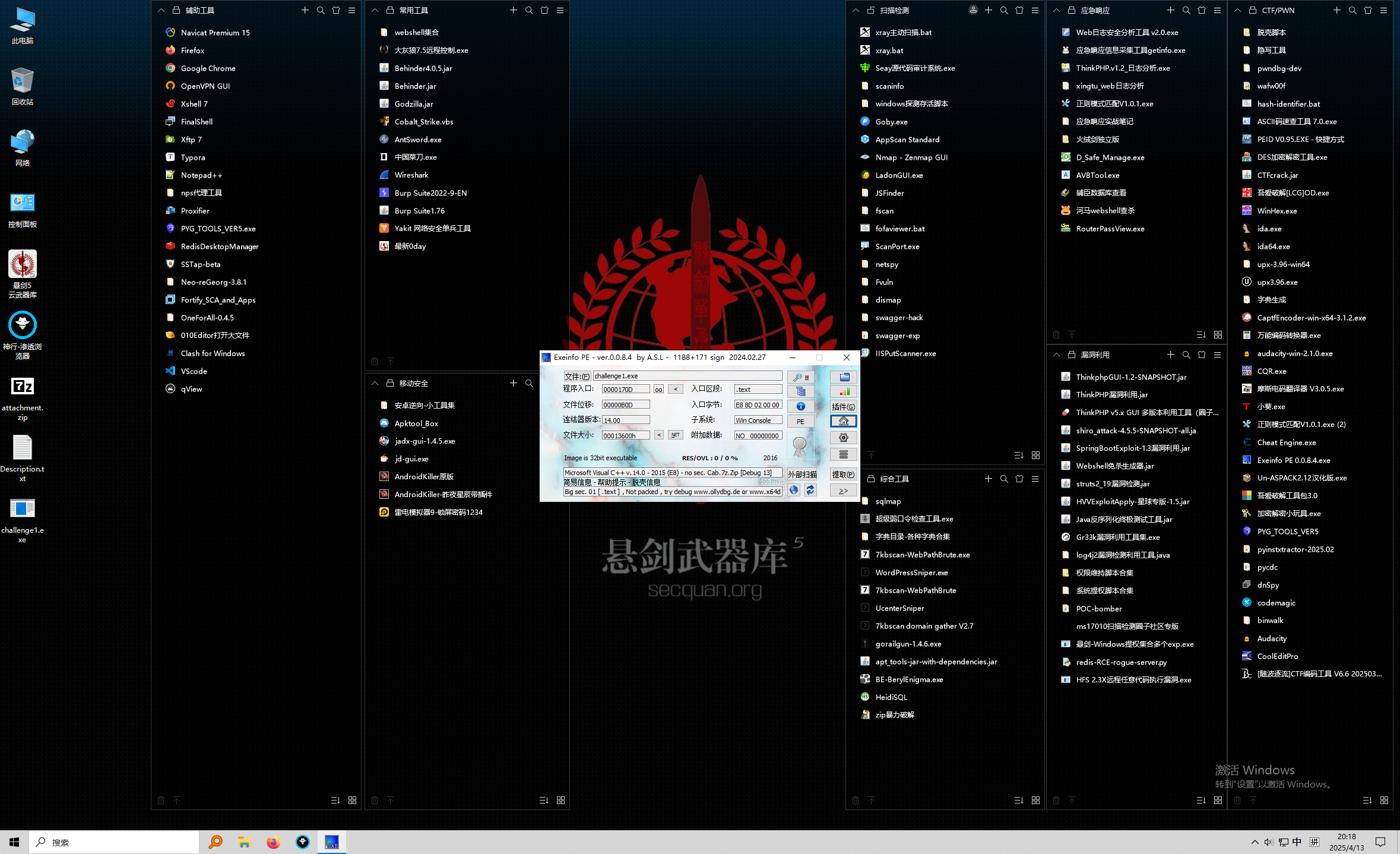Click the magnifier hex search icon
The width and height of the screenshot is (1400, 854).
pos(800,377)
